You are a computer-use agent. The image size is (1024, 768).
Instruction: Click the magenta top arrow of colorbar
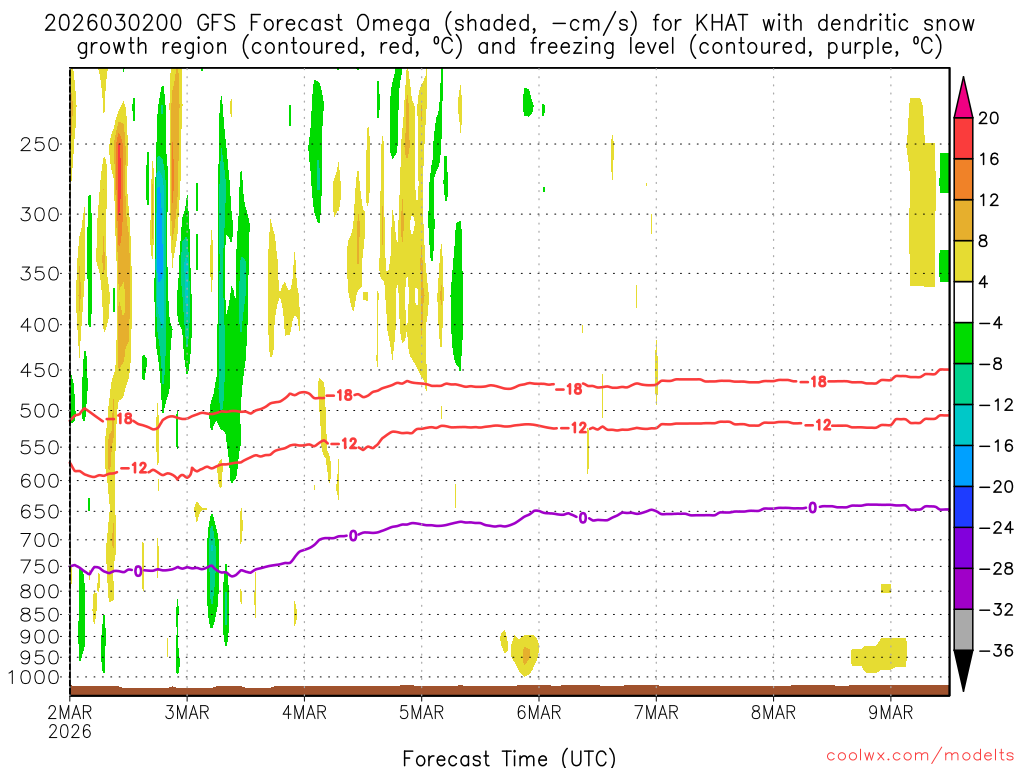point(963,99)
